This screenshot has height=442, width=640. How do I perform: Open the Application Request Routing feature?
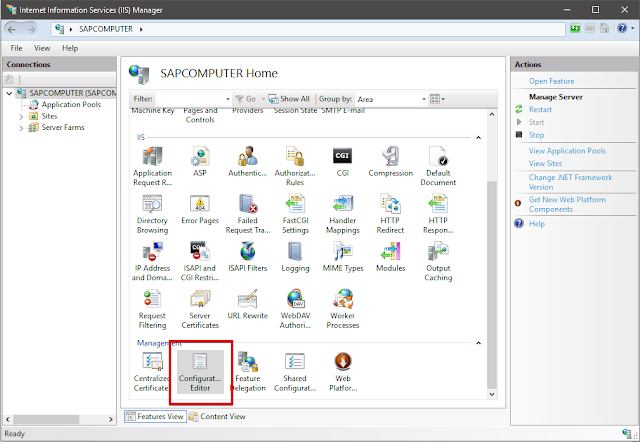pos(152,167)
